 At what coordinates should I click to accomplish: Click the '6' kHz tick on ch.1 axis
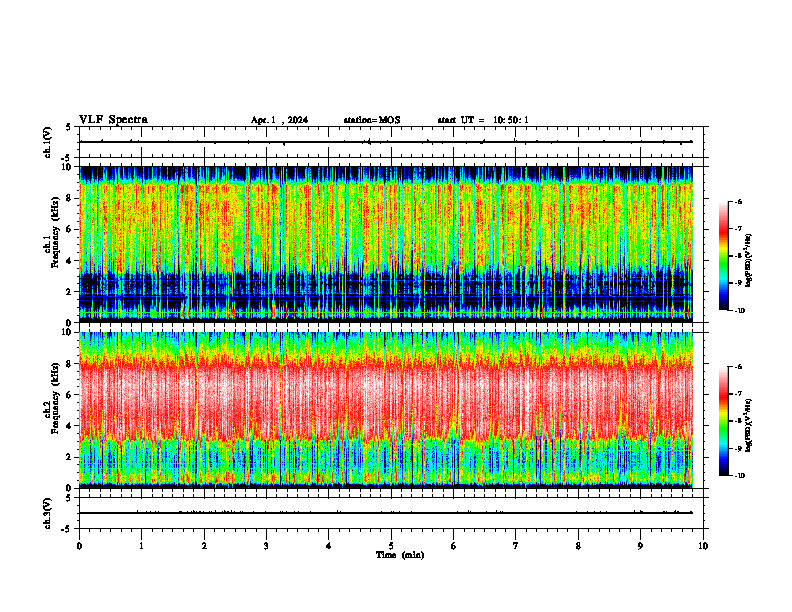tap(70, 229)
